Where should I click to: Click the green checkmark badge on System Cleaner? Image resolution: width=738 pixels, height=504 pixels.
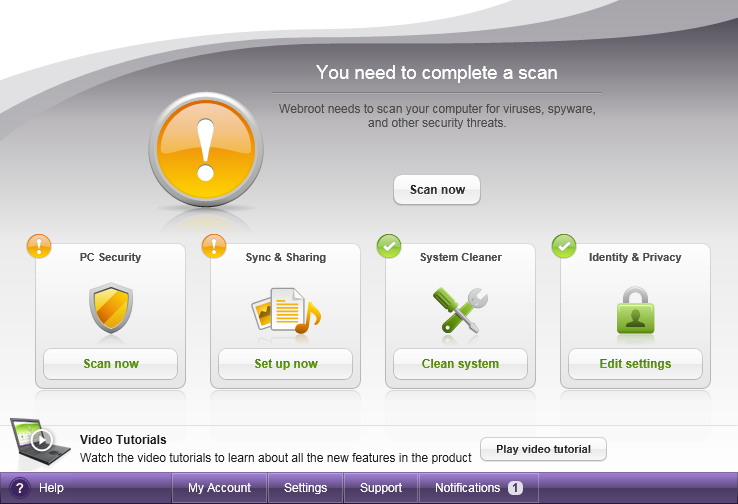click(x=389, y=246)
